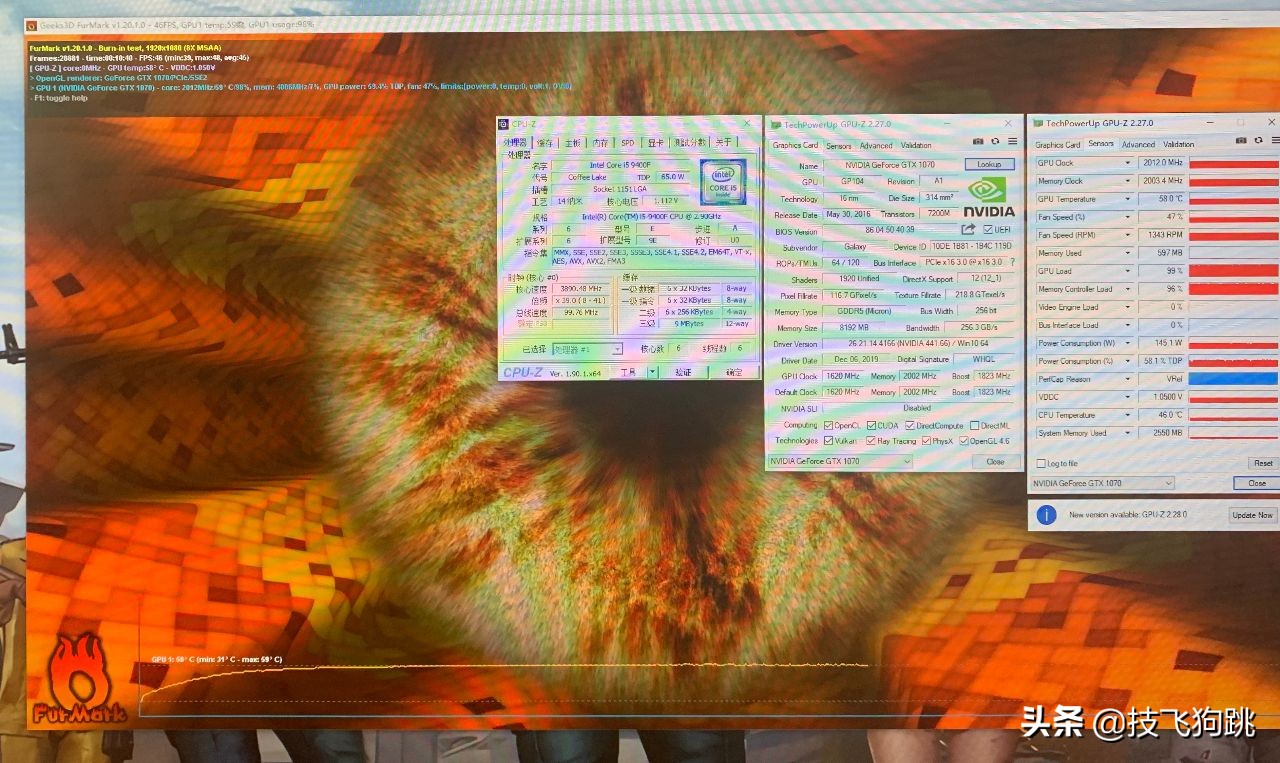Image resolution: width=1280 pixels, height=763 pixels.
Task: Switch to Advanced tab in GPU-Z Graphics Card window
Action: pyautogui.click(x=876, y=146)
